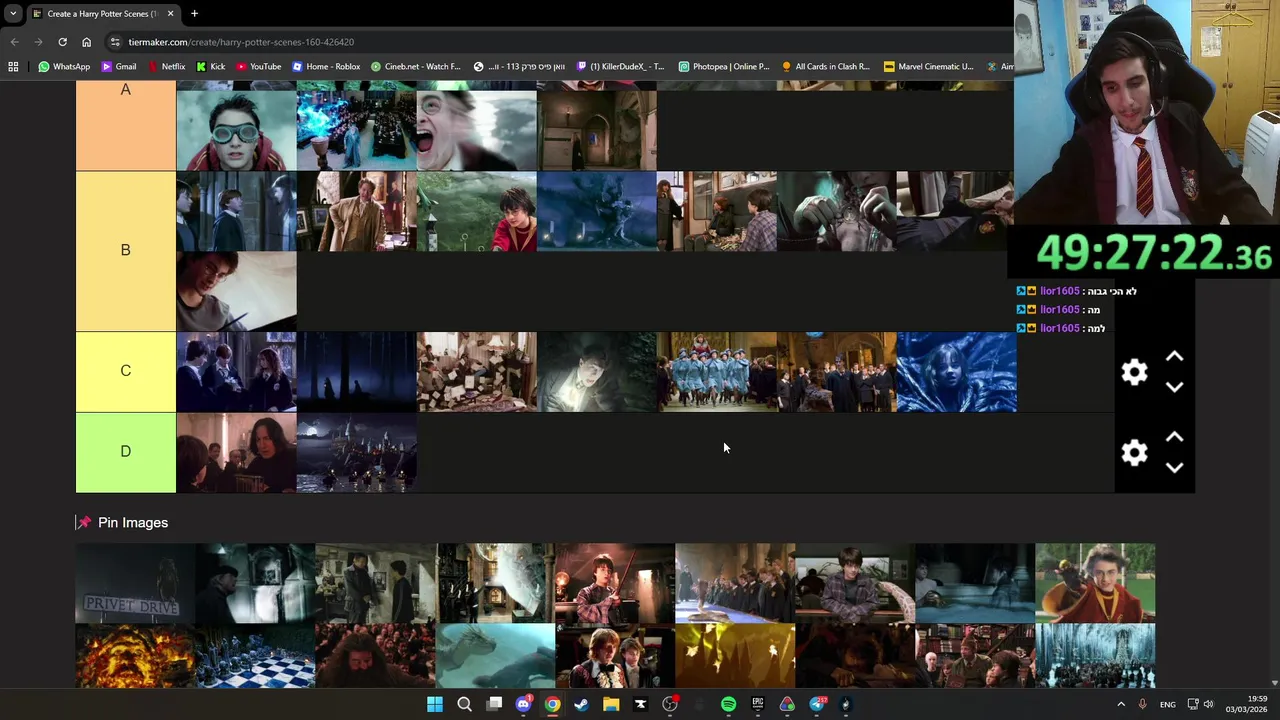Click the tiermaker.com address bar
The width and height of the screenshot is (1280, 720).
tap(560, 42)
